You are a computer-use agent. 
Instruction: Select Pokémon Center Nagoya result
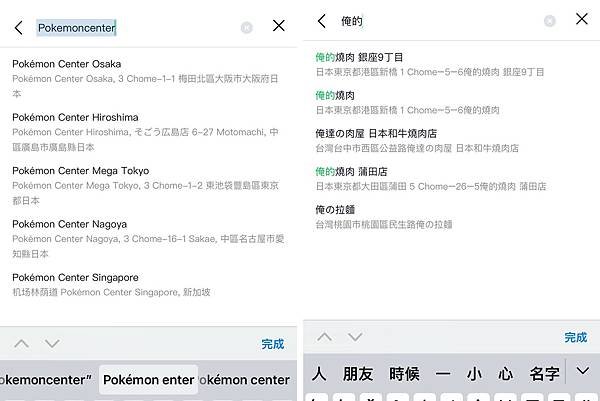click(148, 239)
